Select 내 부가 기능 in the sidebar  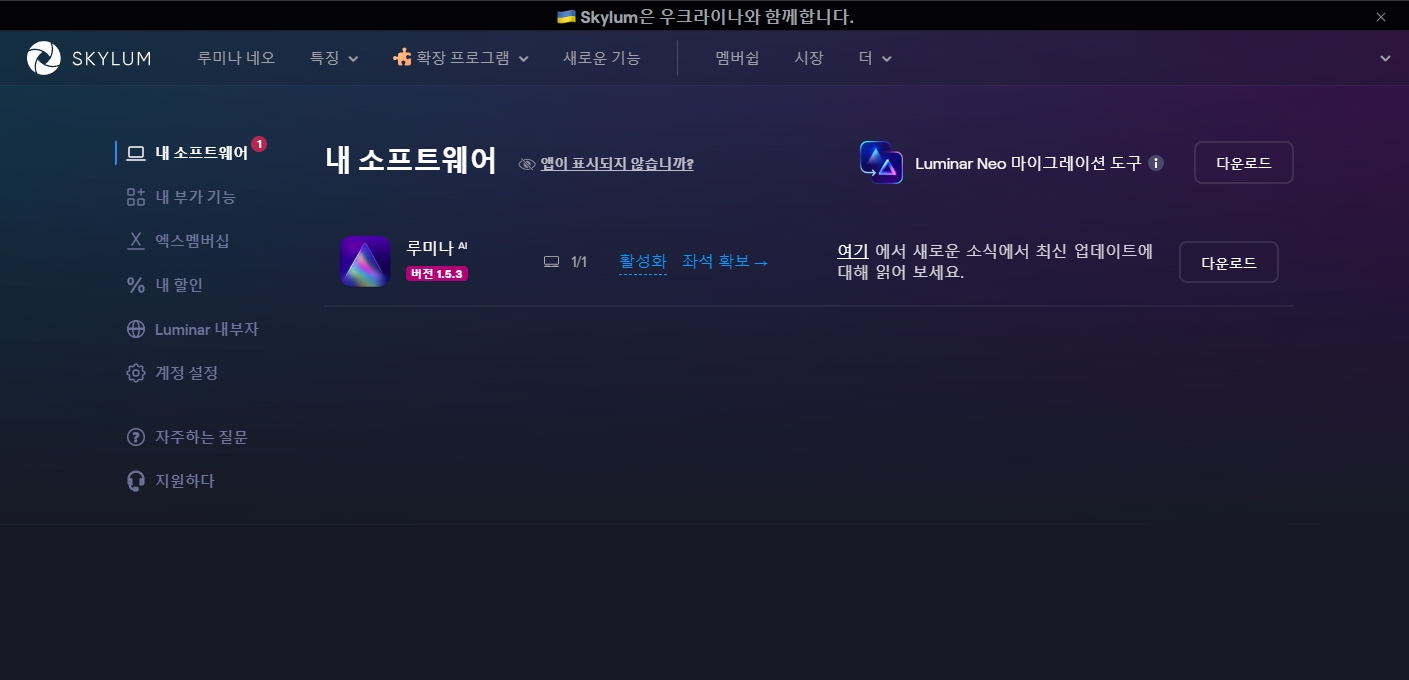tap(195, 197)
